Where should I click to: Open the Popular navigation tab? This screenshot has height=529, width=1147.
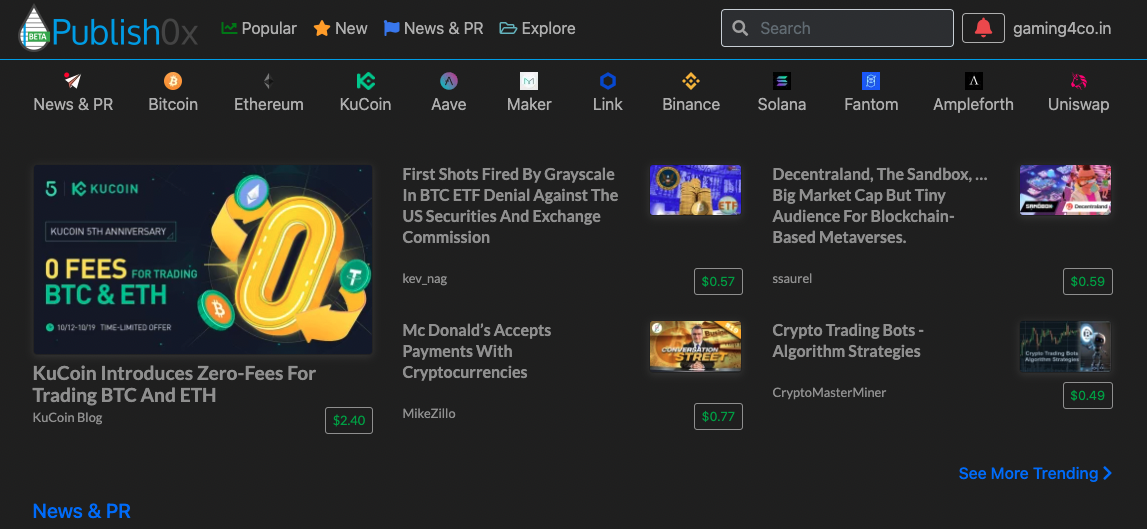click(x=259, y=29)
